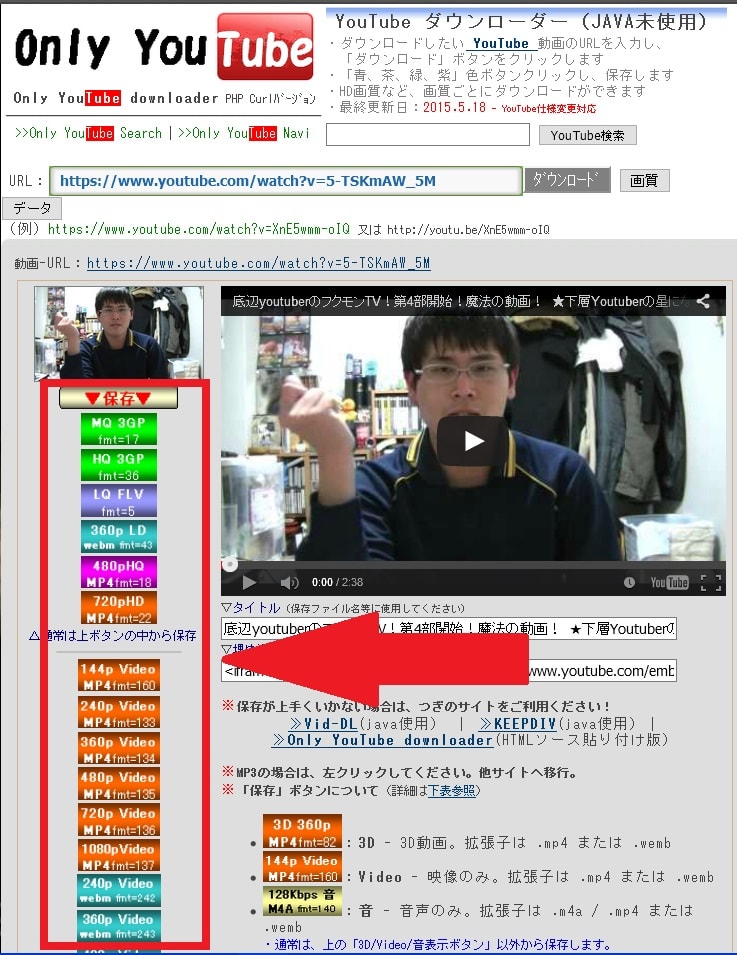737x955 pixels.
Task: Click into the YouTube search text box
Action: (x=428, y=135)
